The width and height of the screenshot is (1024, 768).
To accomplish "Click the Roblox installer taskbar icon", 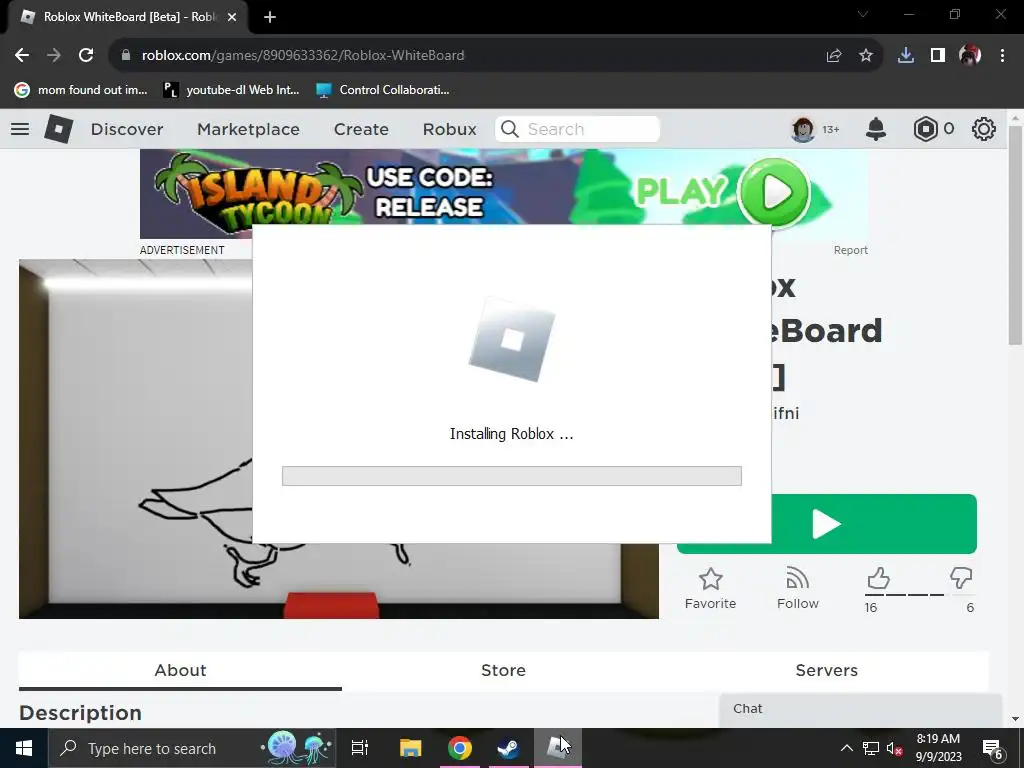I will point(558,748).
